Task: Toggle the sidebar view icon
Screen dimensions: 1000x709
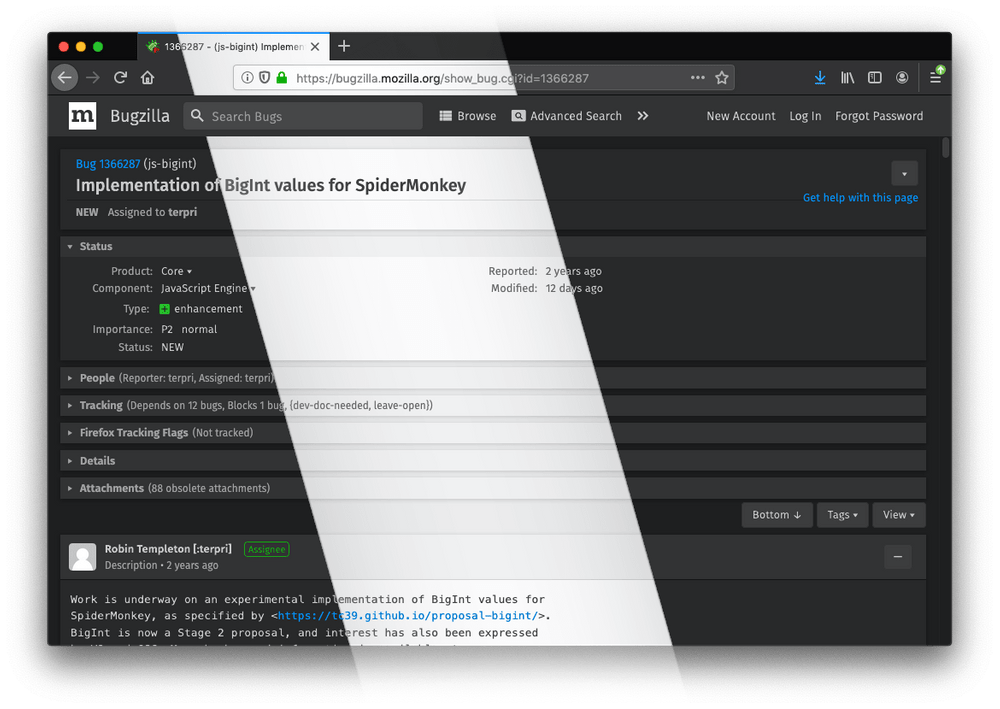Action: tap(874, 78)
